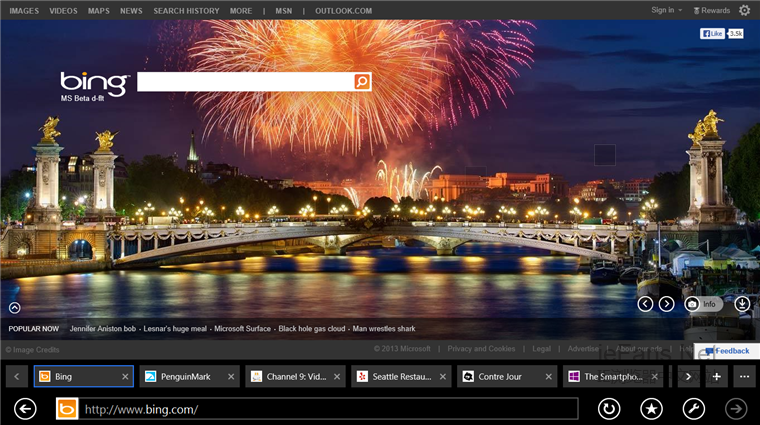760x425 pixels.
Task: Open the MSN link
Action: 284,11
